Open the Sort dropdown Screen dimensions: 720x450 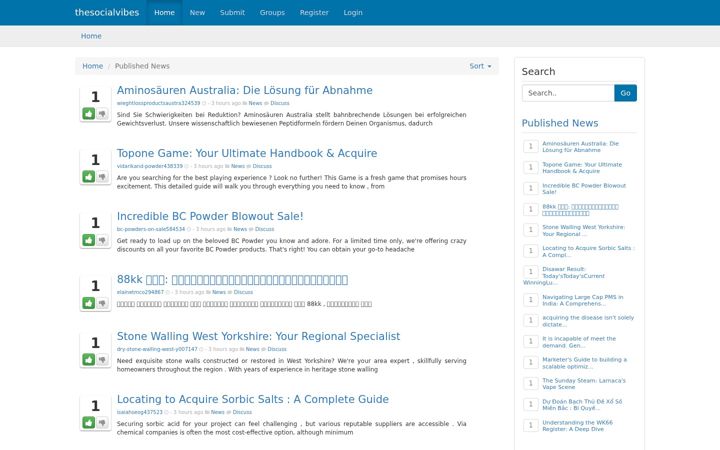[x=480, y=66]
